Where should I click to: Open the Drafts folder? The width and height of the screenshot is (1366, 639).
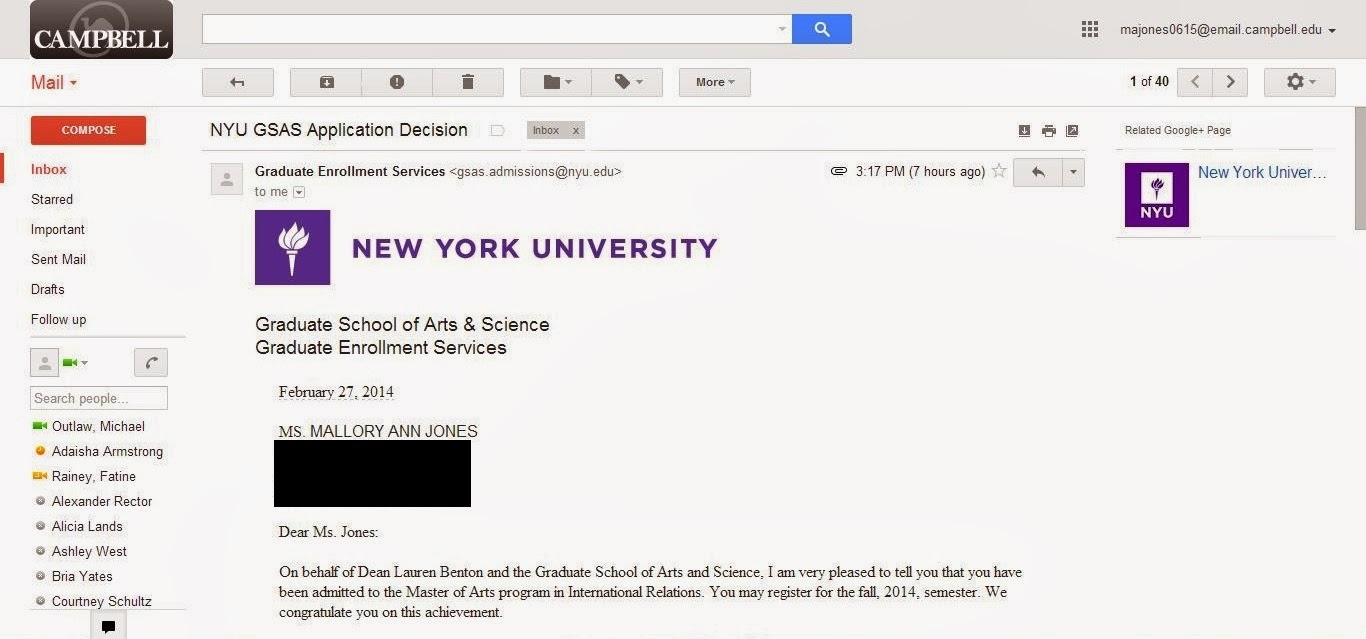click(x=47, y=289)
